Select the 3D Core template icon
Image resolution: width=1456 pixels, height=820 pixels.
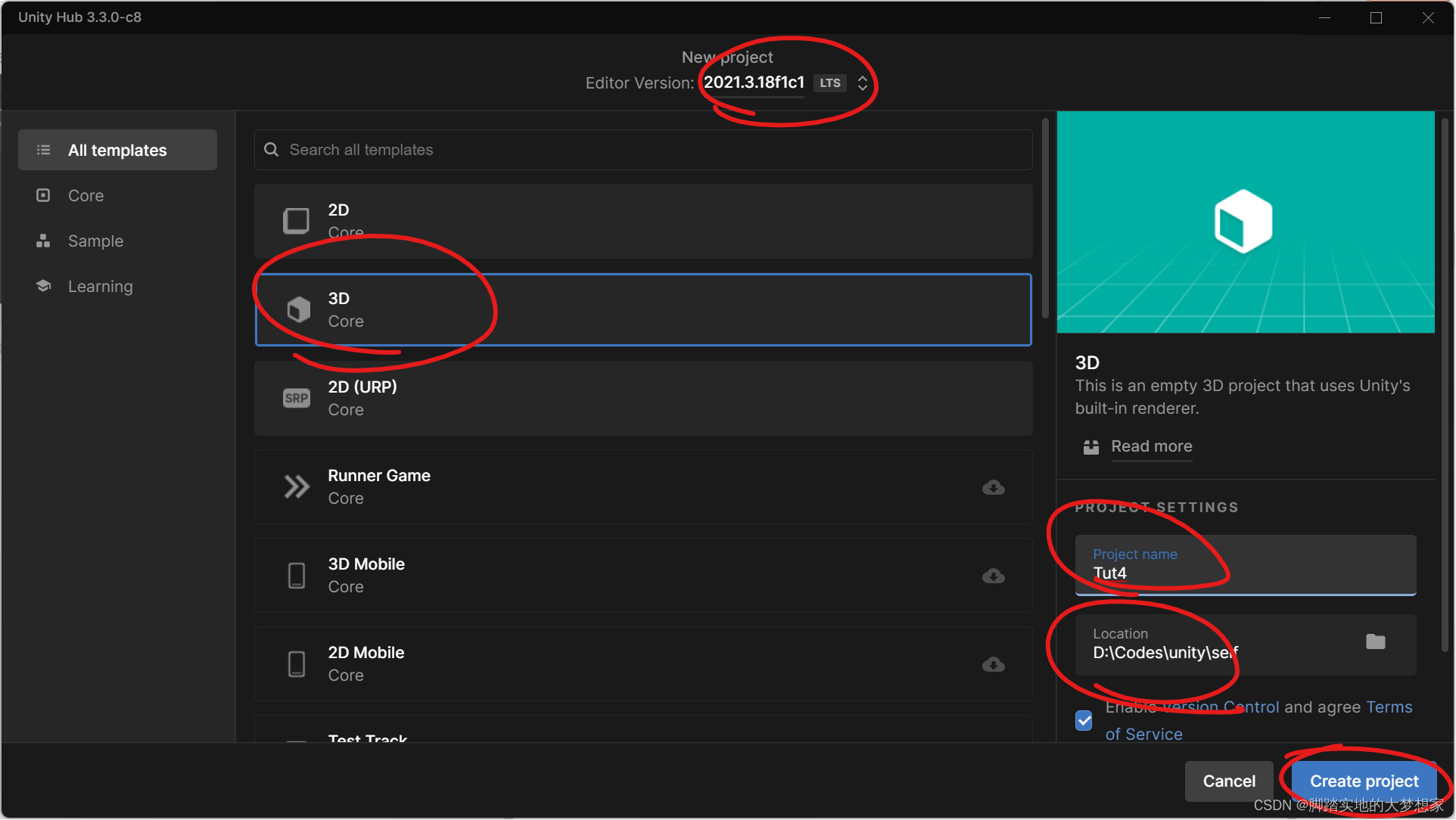click(x=296, y=309)
